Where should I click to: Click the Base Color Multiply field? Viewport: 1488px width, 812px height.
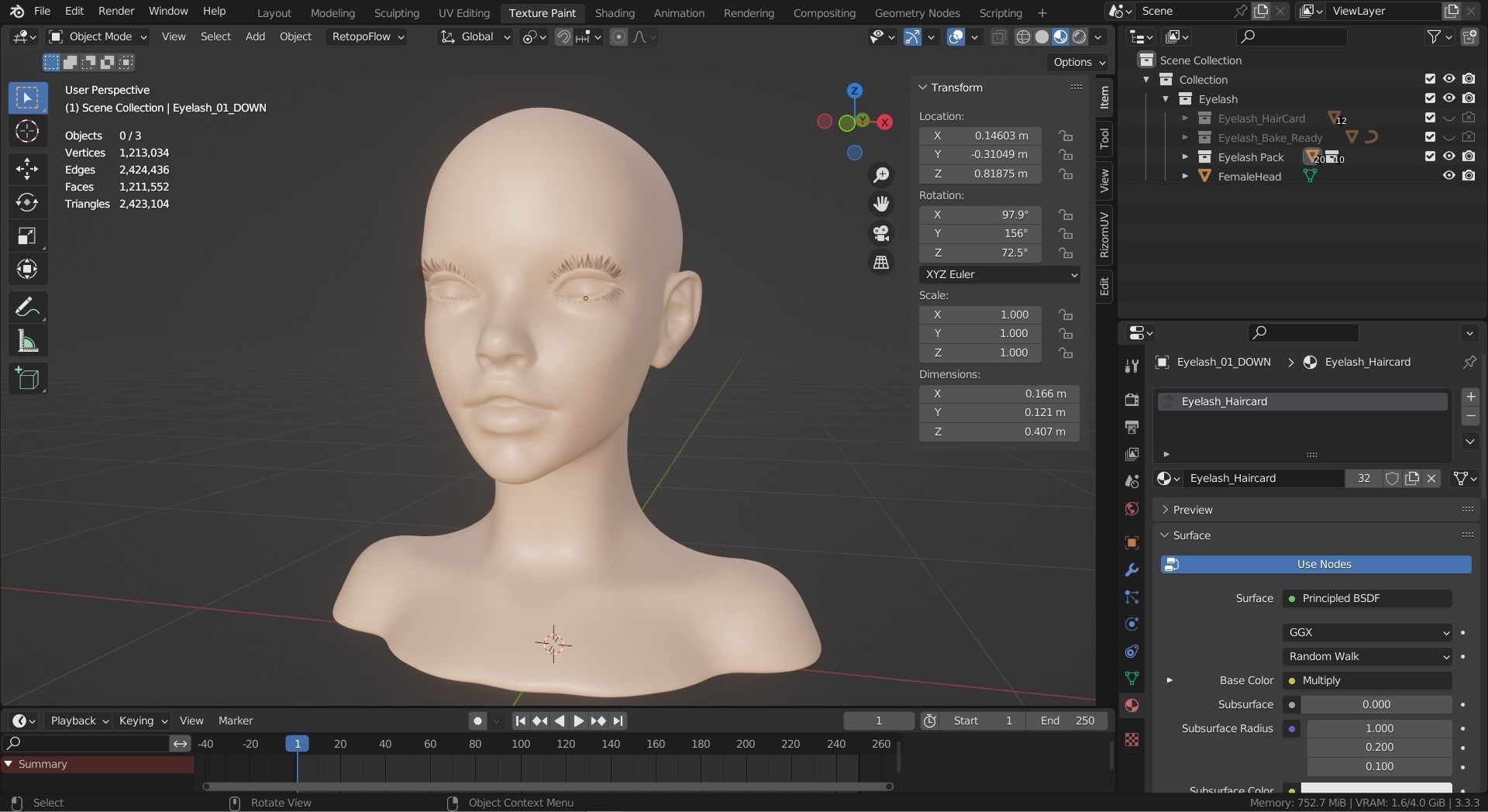pos(1367,680)
